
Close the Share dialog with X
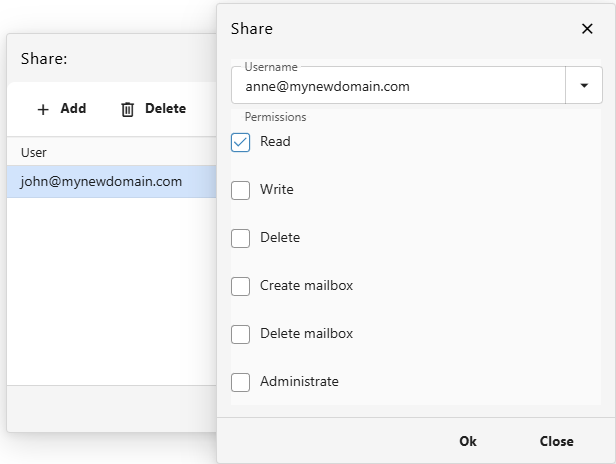pyautogui.click(x=587, y=29)
